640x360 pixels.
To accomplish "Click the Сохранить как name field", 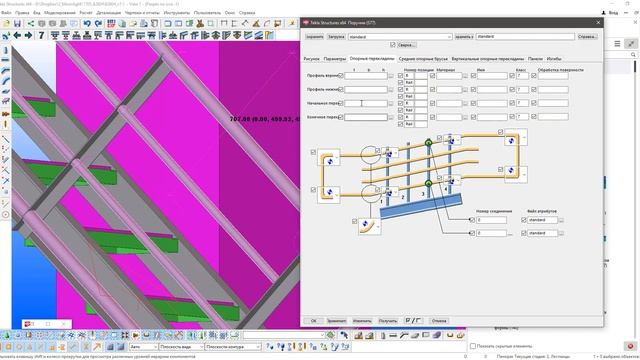I will click(525, 37).
